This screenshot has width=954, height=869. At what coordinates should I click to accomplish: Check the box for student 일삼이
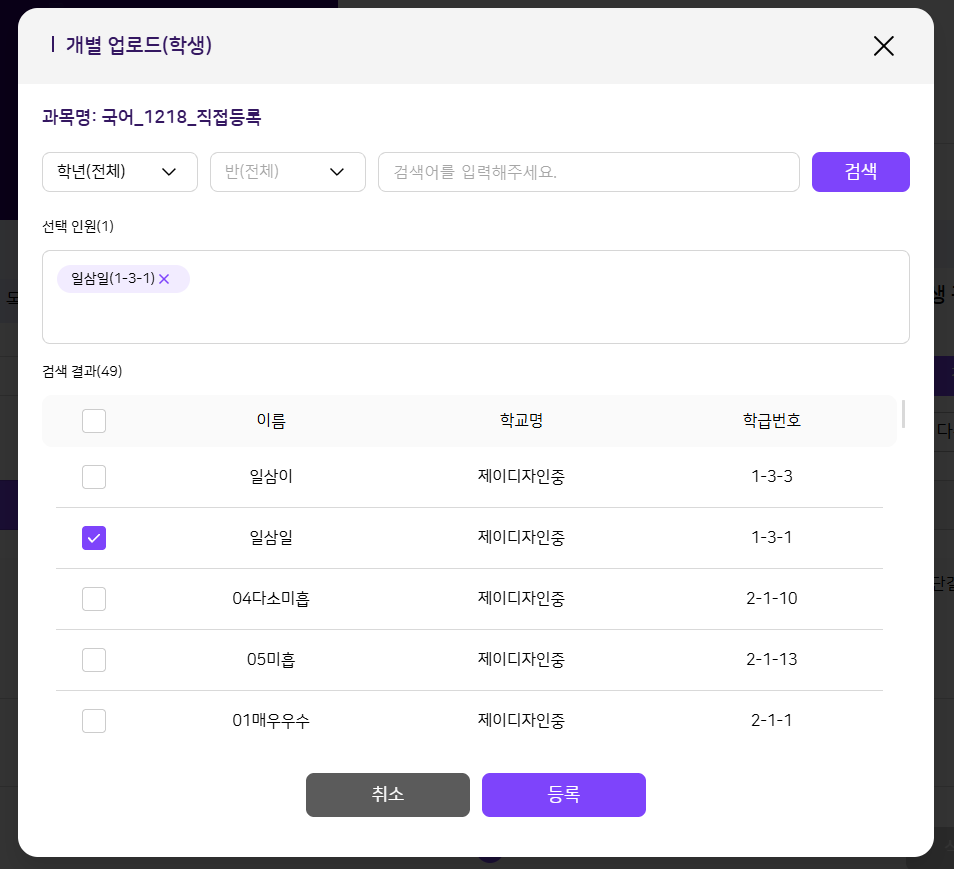pyautogui.click(x=94, y=477)
